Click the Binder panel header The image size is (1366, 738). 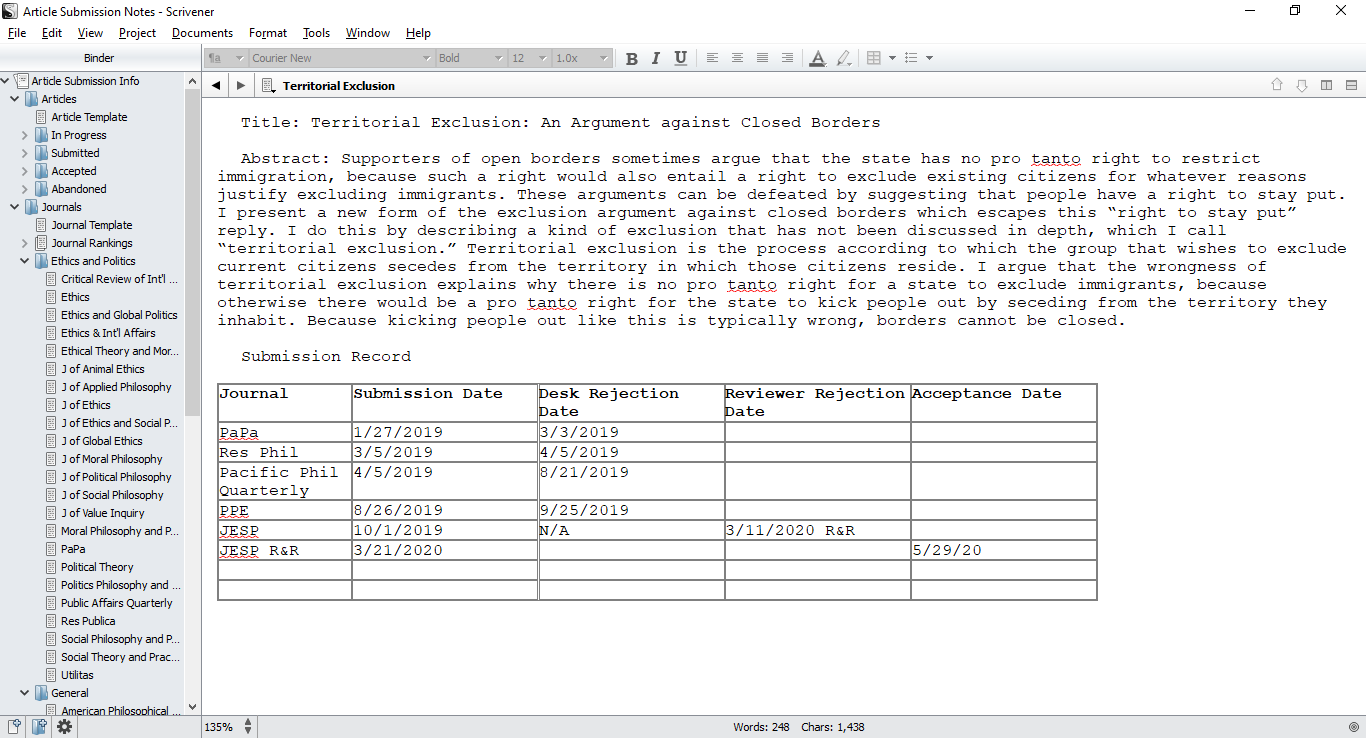click(99, 58)
